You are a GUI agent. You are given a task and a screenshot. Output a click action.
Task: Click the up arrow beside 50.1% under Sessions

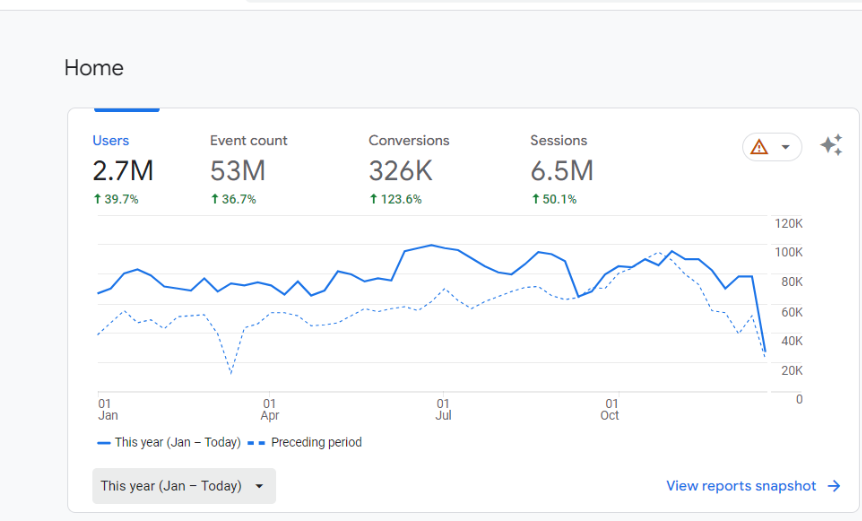(535, 199)
